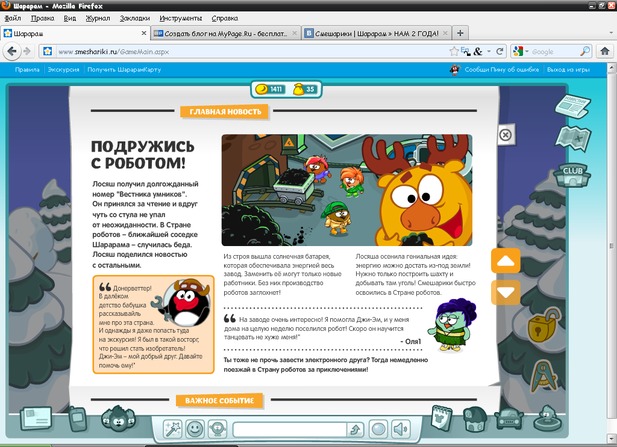The width and height of the screenshot is (617, 447).
Task: Click the compass drawing tool icon
Action: point(544,376)
